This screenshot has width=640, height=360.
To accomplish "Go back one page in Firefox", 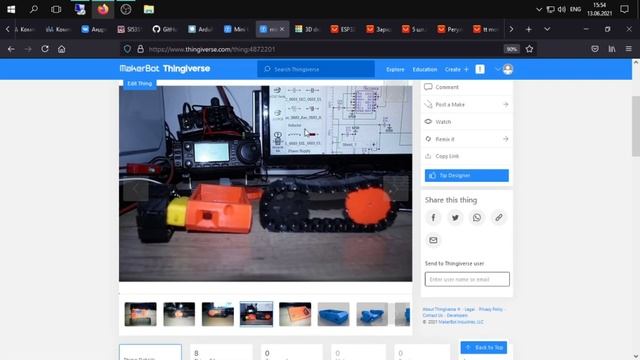I will pos(11,49).
